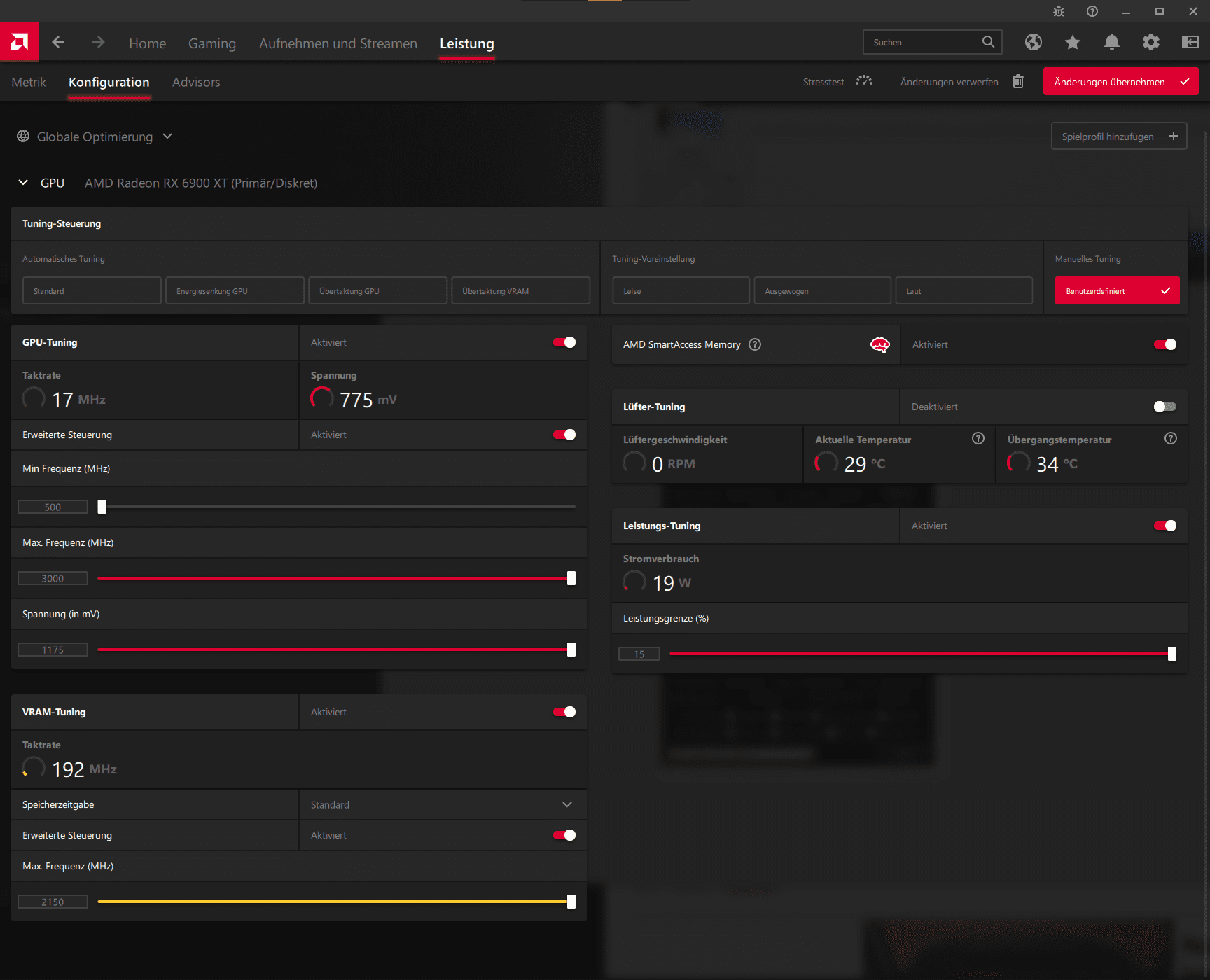Viewport: 1210px width, 980px height.
Task: Click the Leistungsgrenze slider handle
Action: pyautogui.click(x=1172, y=654)
